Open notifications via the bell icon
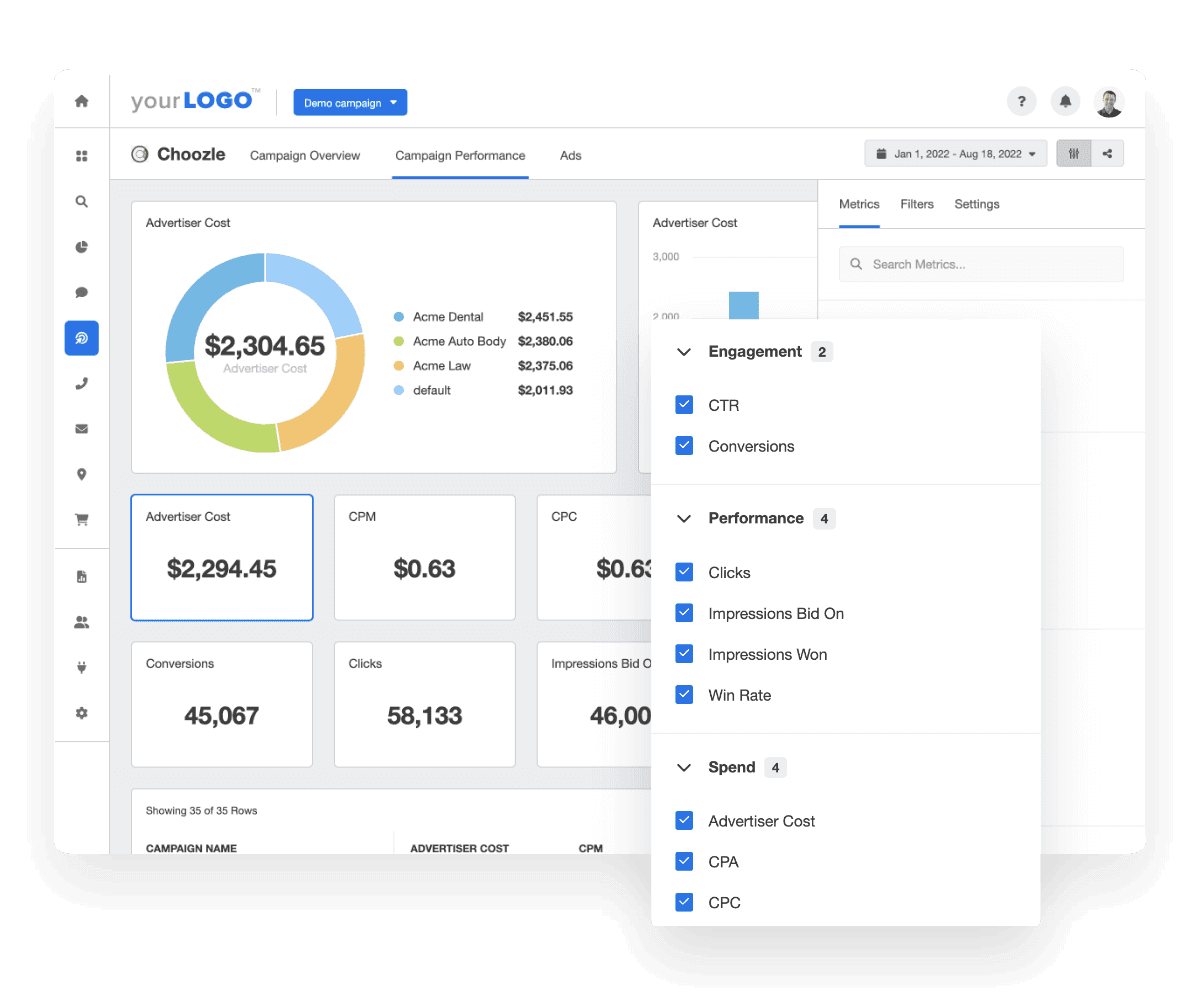The width and height of the screenshot is (1200, 1000). click(x=1065, y=101)
